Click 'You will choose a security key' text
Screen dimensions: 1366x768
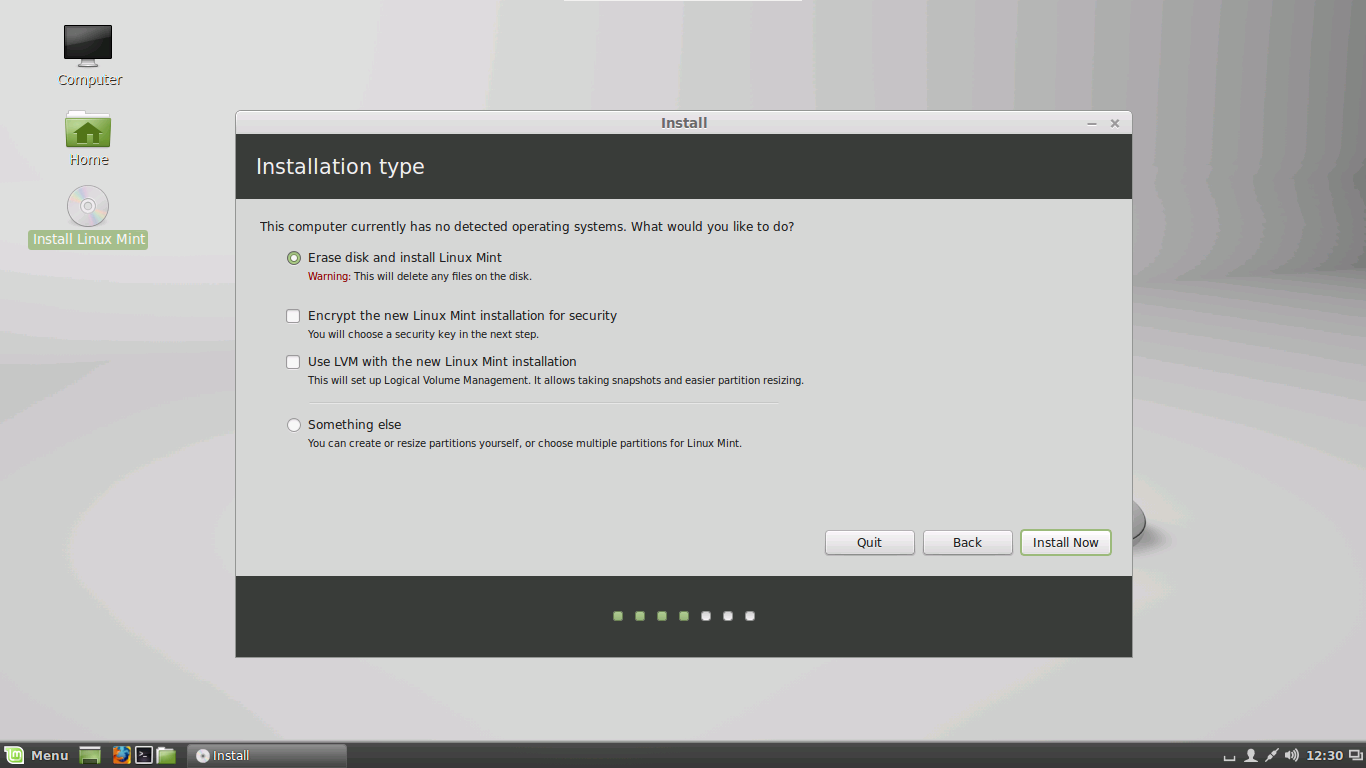pos(423,334)
